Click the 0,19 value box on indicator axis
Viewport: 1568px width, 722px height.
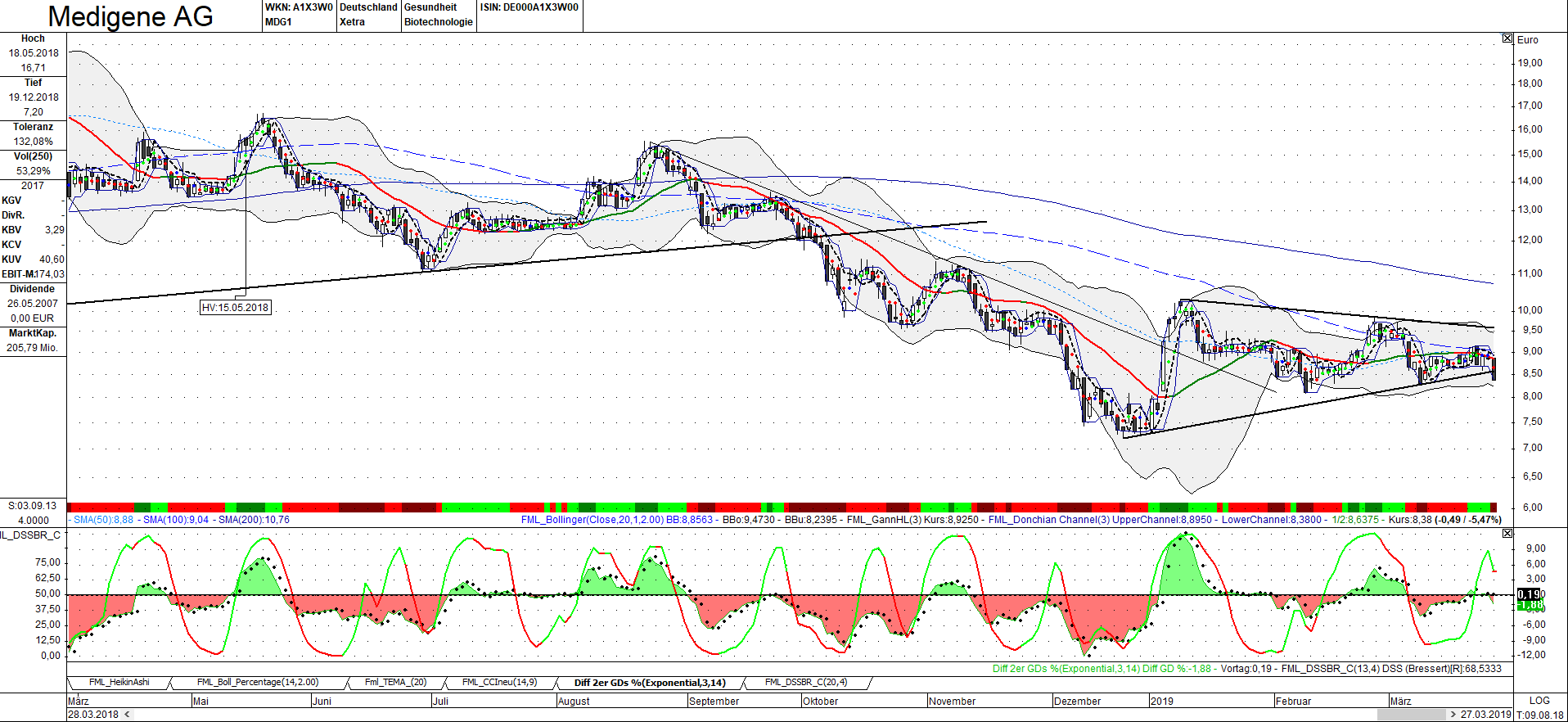(1530, 594)
